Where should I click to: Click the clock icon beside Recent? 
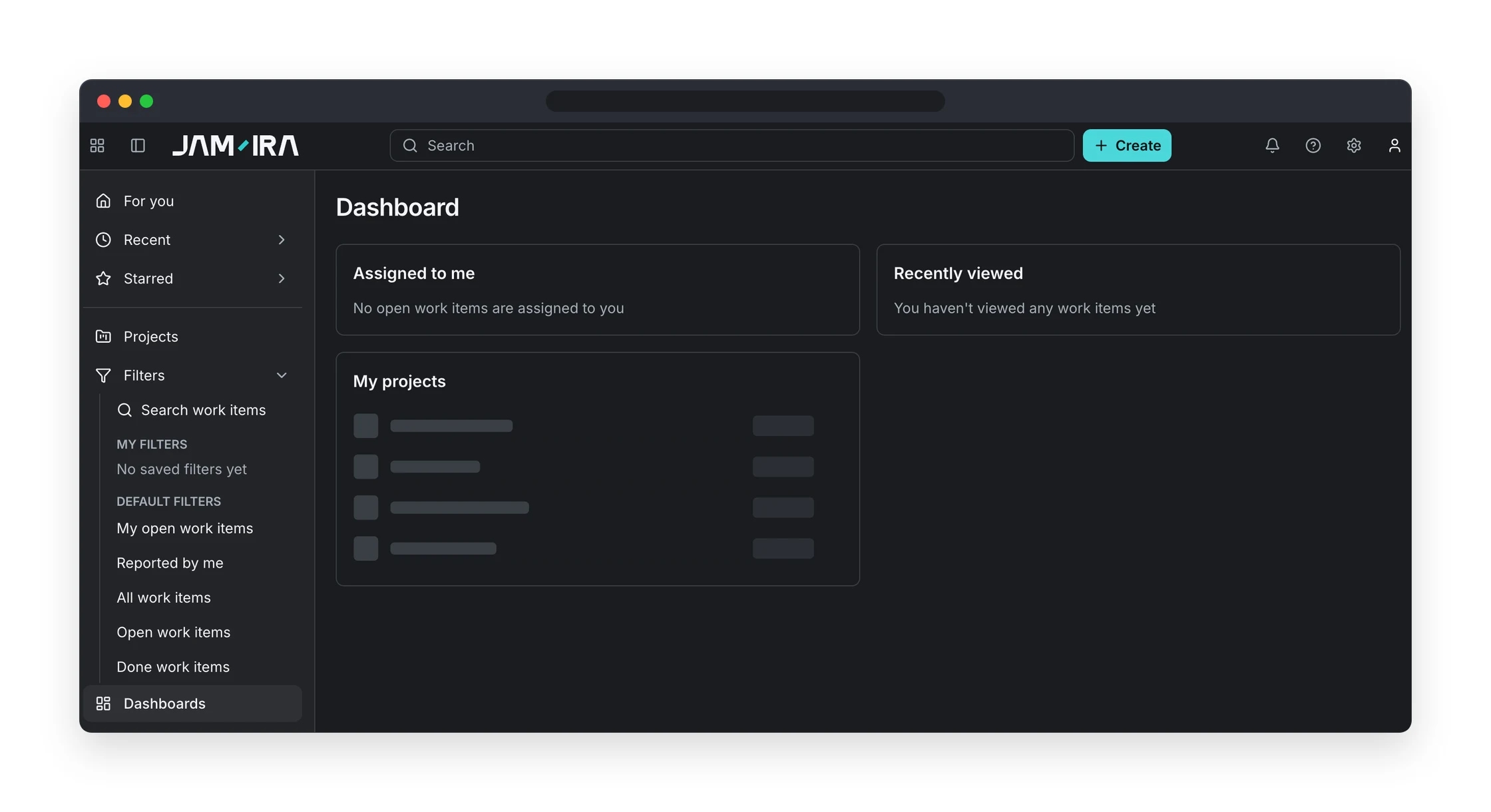click(x=103, y=240)
